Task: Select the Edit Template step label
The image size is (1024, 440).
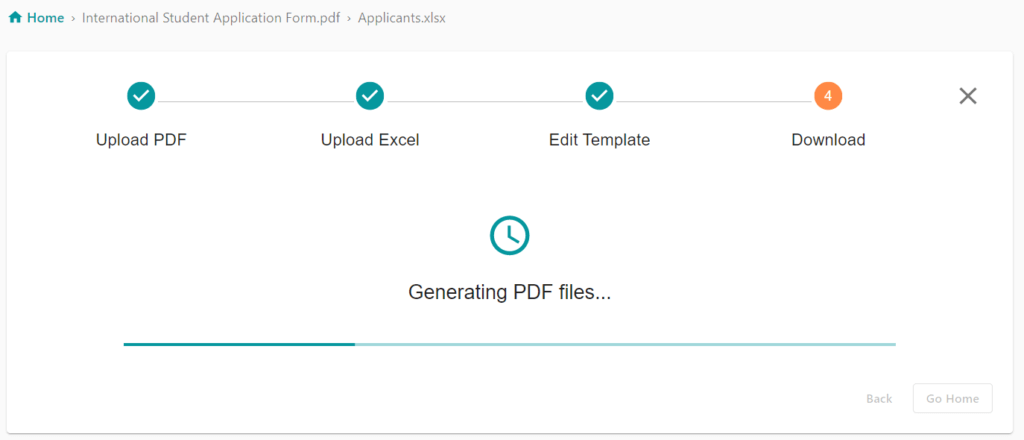Action: (599, 140)
